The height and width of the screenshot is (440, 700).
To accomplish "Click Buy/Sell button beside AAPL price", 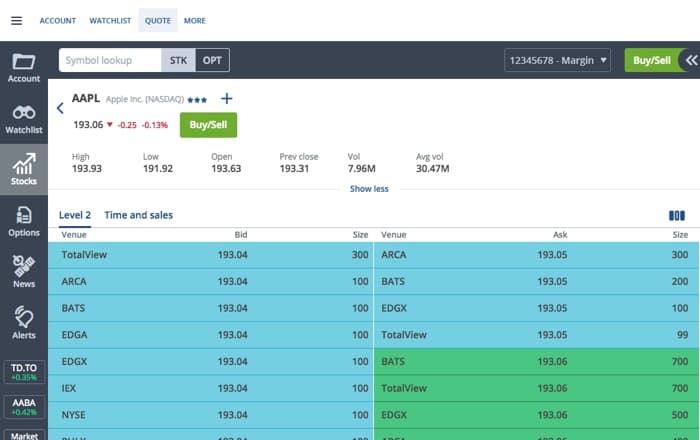I will [208, 125].
